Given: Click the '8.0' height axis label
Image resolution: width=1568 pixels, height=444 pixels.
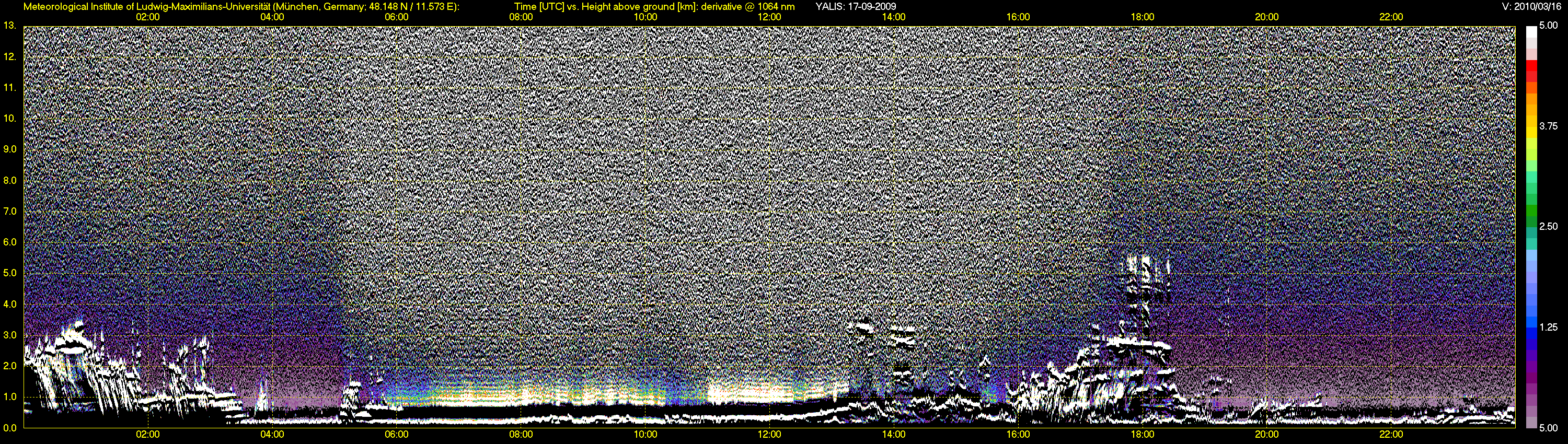Looking at the screenshot, I should [x=10, y=180].
